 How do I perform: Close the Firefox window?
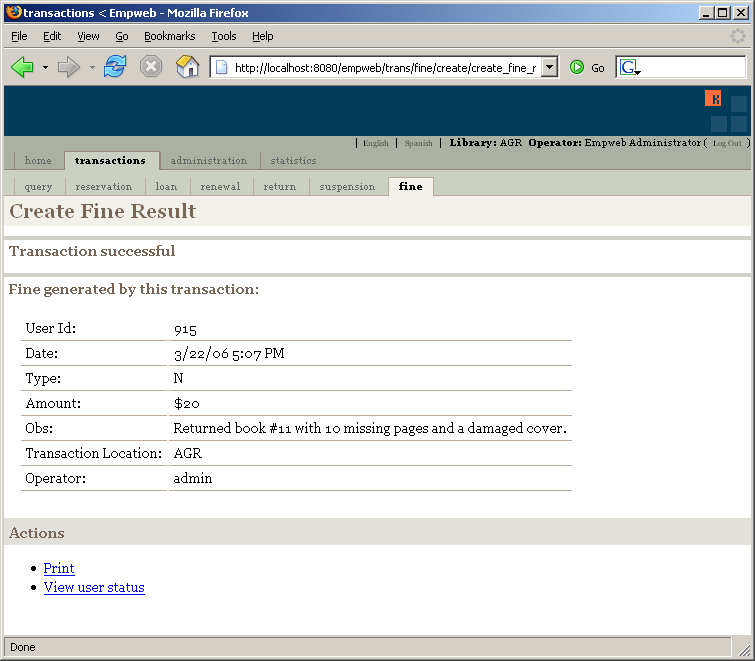click(x=741, y=13)
